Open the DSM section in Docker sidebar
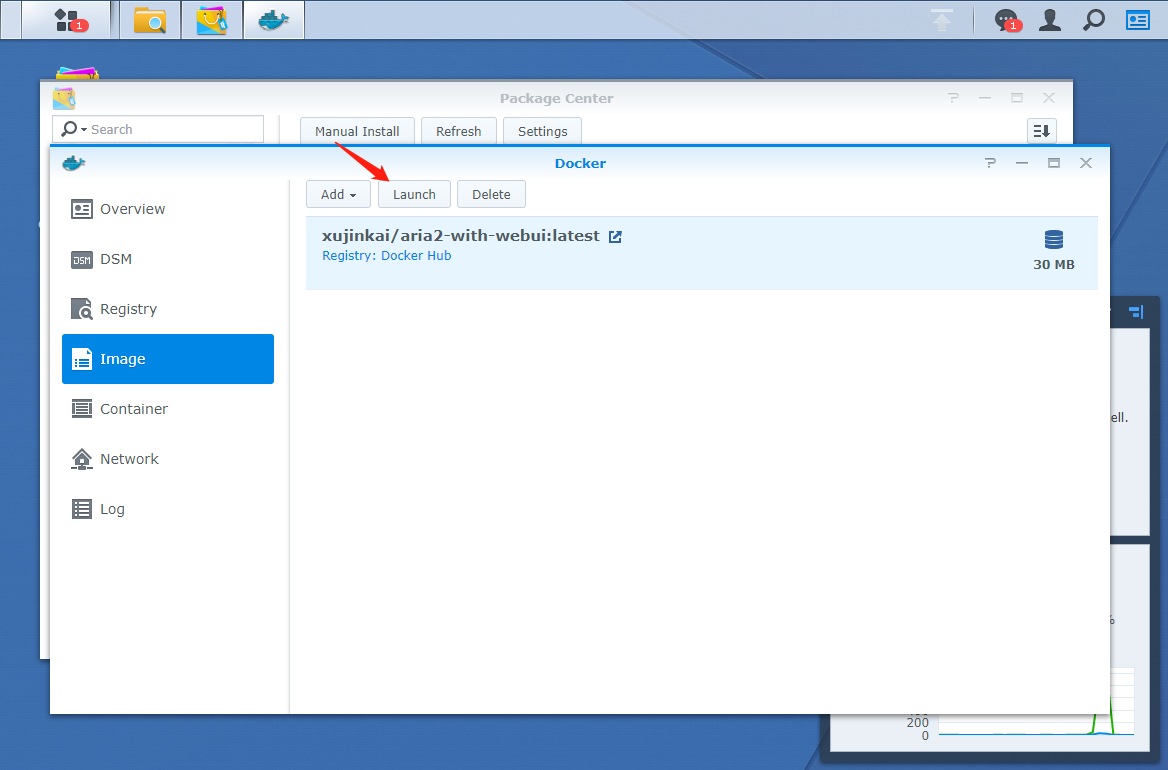The height and width of the screenshot is (770, 1168). tap(168, 259)
